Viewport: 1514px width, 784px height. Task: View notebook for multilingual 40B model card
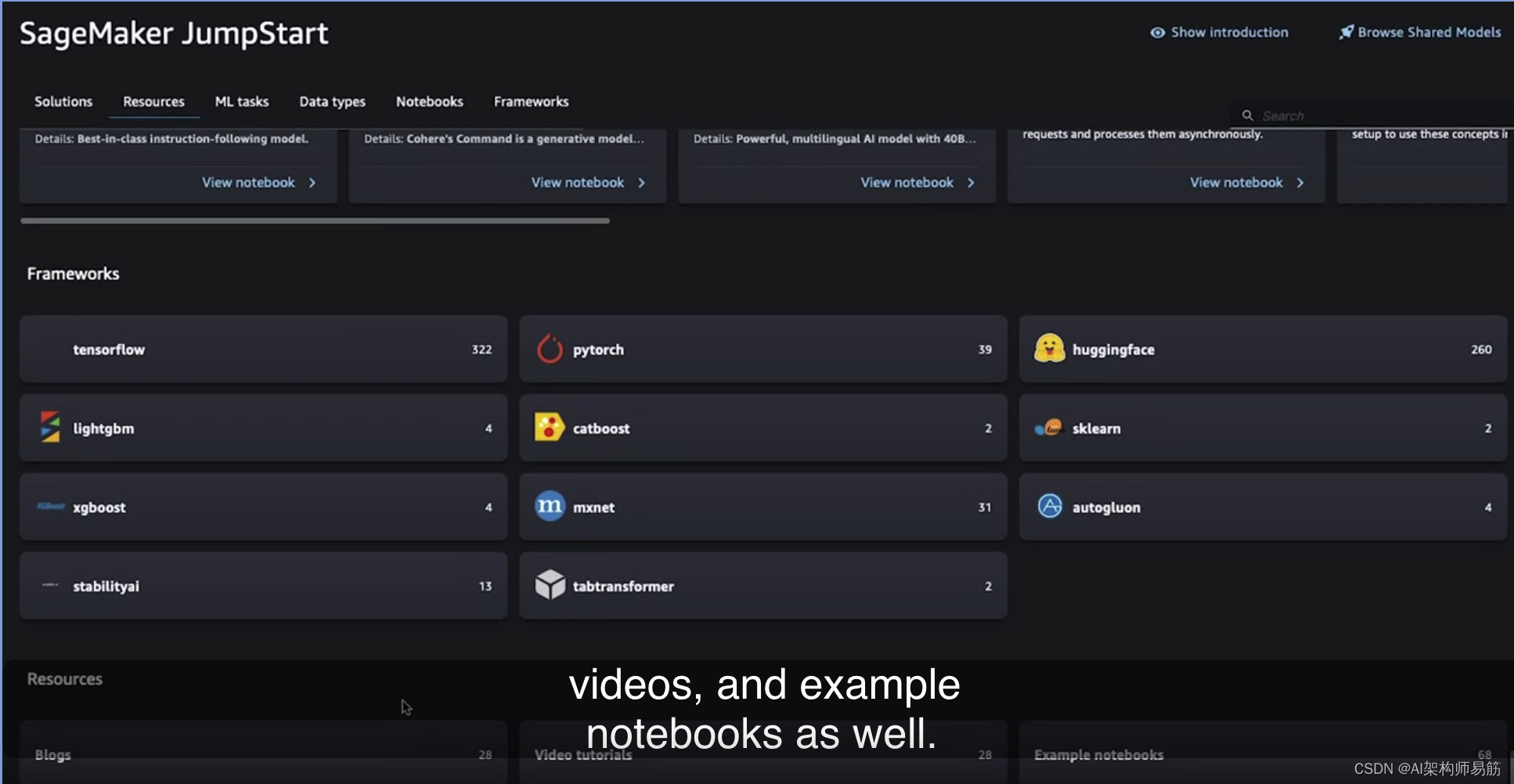tap(907, 182)
